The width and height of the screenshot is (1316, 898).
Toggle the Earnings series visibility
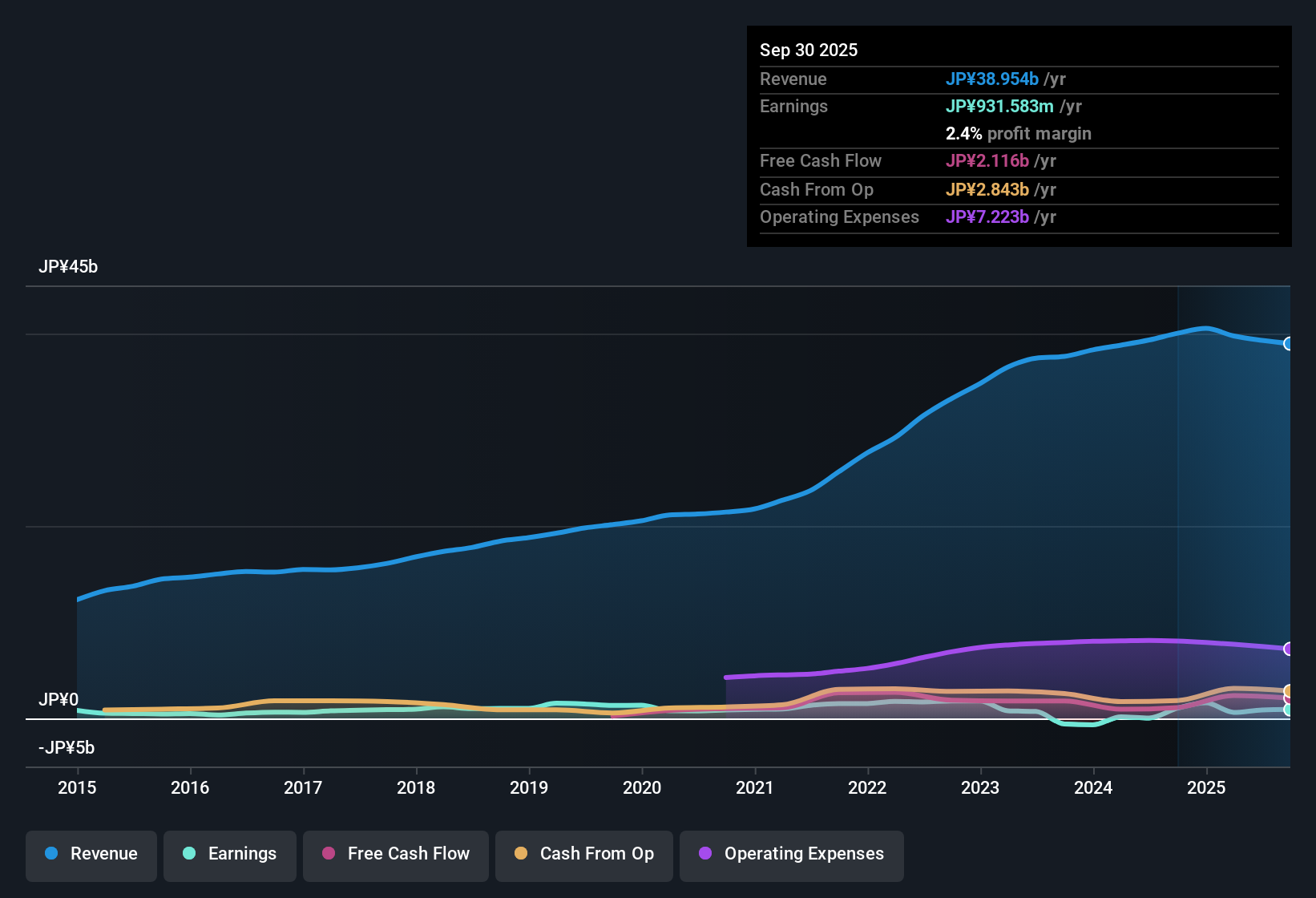229,855
